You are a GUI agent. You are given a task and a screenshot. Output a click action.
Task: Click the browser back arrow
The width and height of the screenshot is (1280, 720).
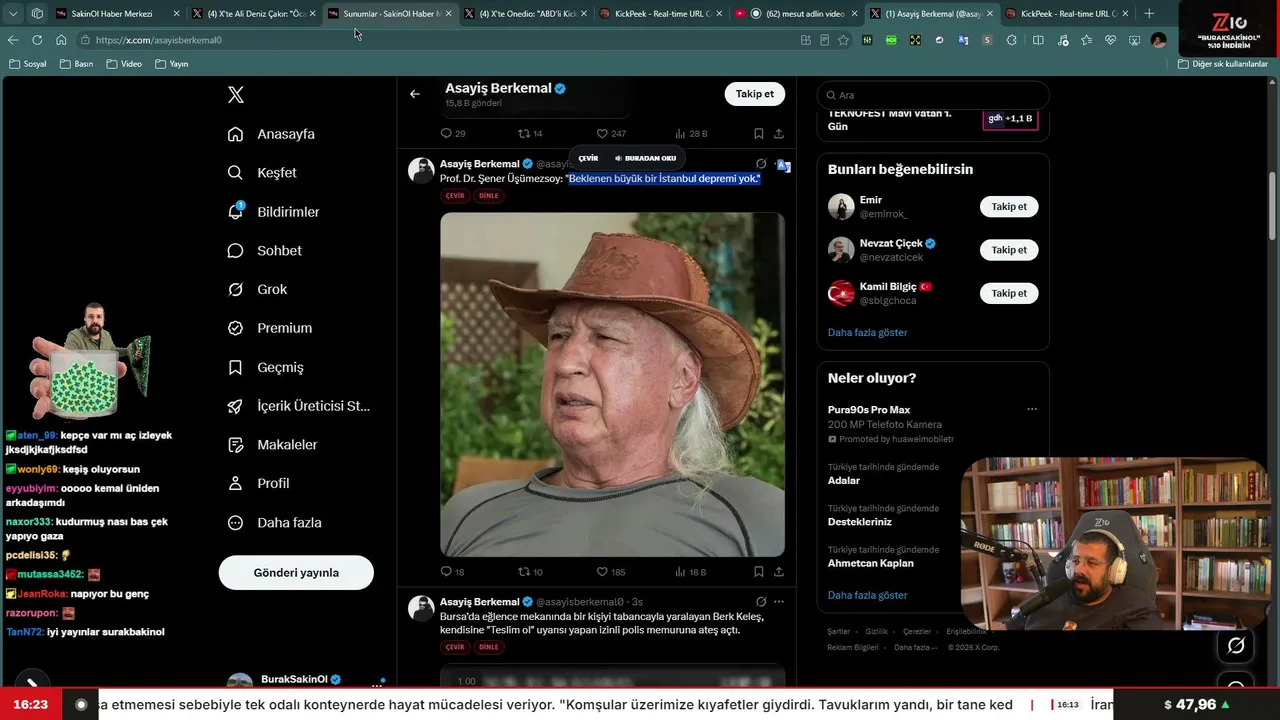coord(13,40)
